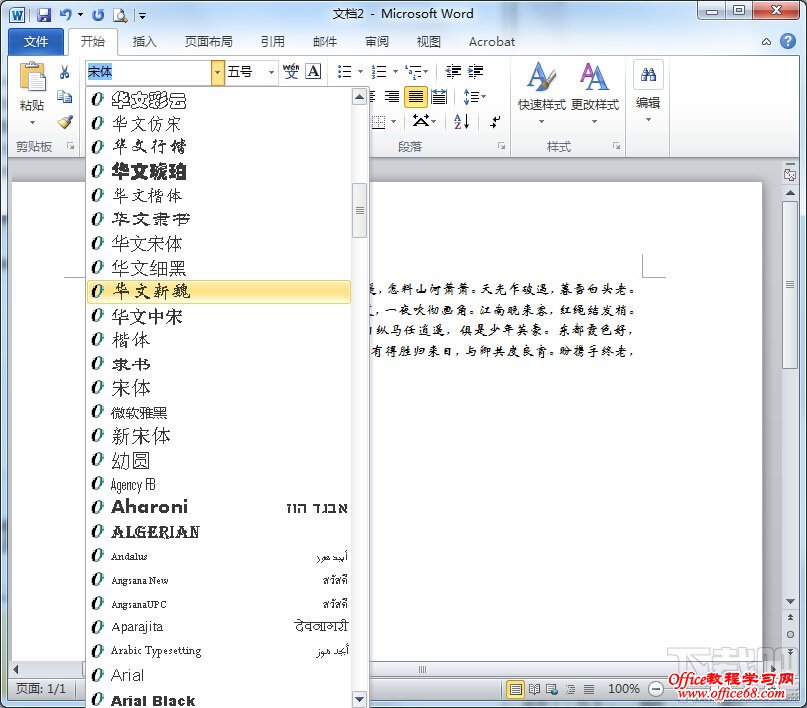The width and height of the screenshot is (807, 708).
Task: Click the Sort A-Z icon
Action: click(462, 121)
